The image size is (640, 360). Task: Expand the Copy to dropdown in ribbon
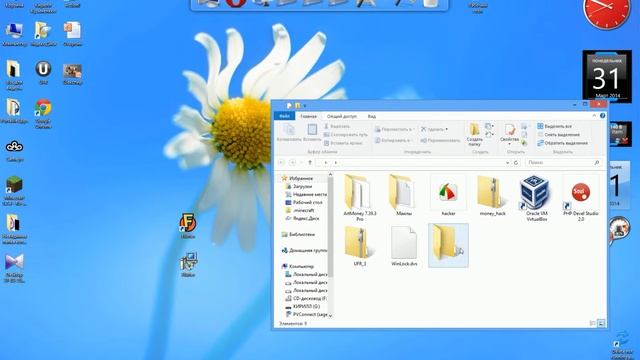[x=412, y=140]
